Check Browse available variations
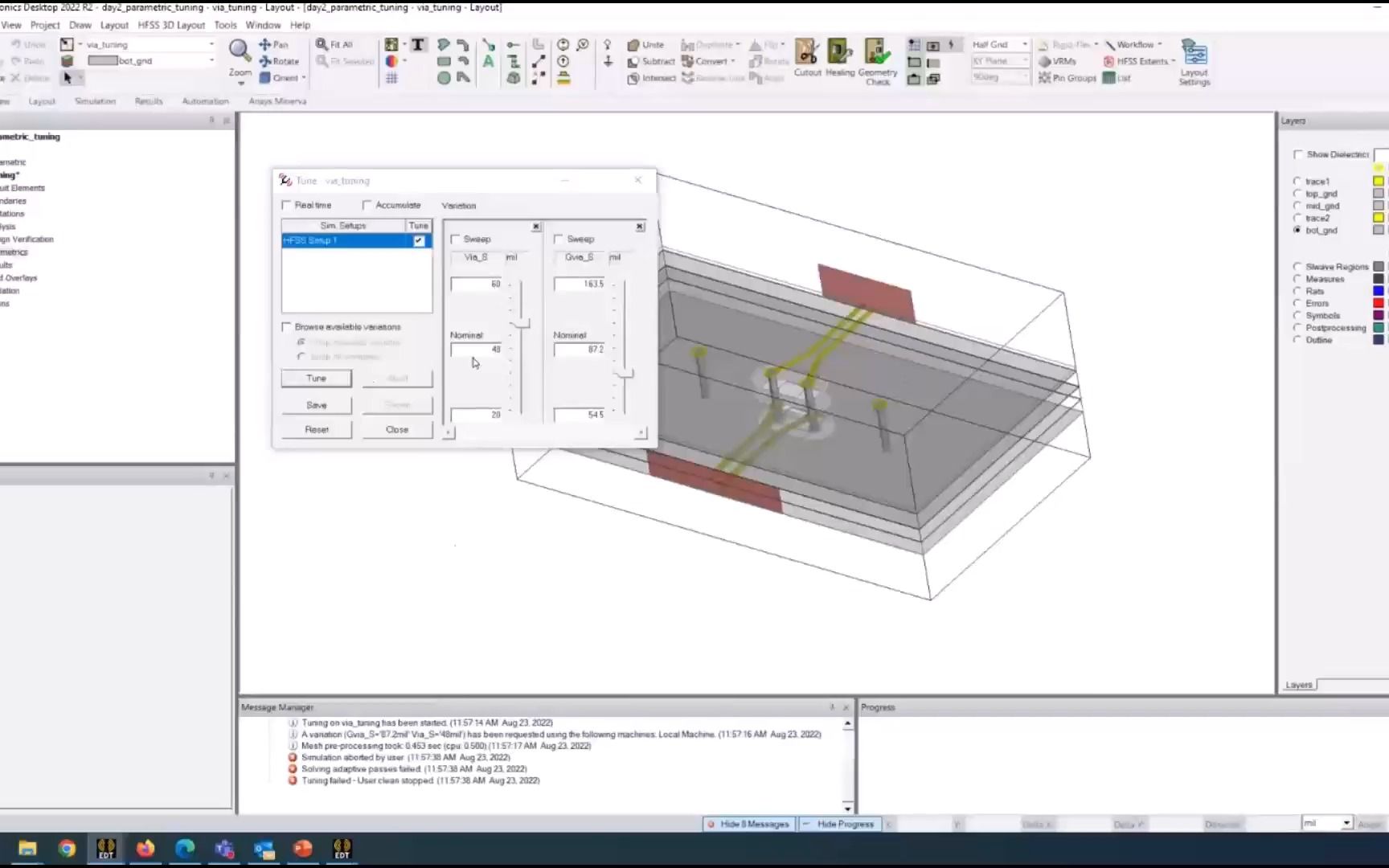1389x868 pixels. pyautogui.click(x=287, y=326)
